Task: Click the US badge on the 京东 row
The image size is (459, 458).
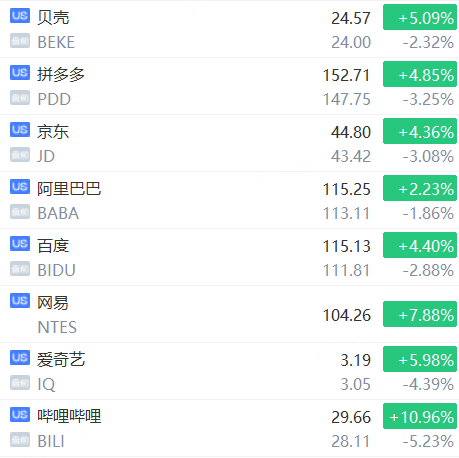Action: click(x=20, y=130)
